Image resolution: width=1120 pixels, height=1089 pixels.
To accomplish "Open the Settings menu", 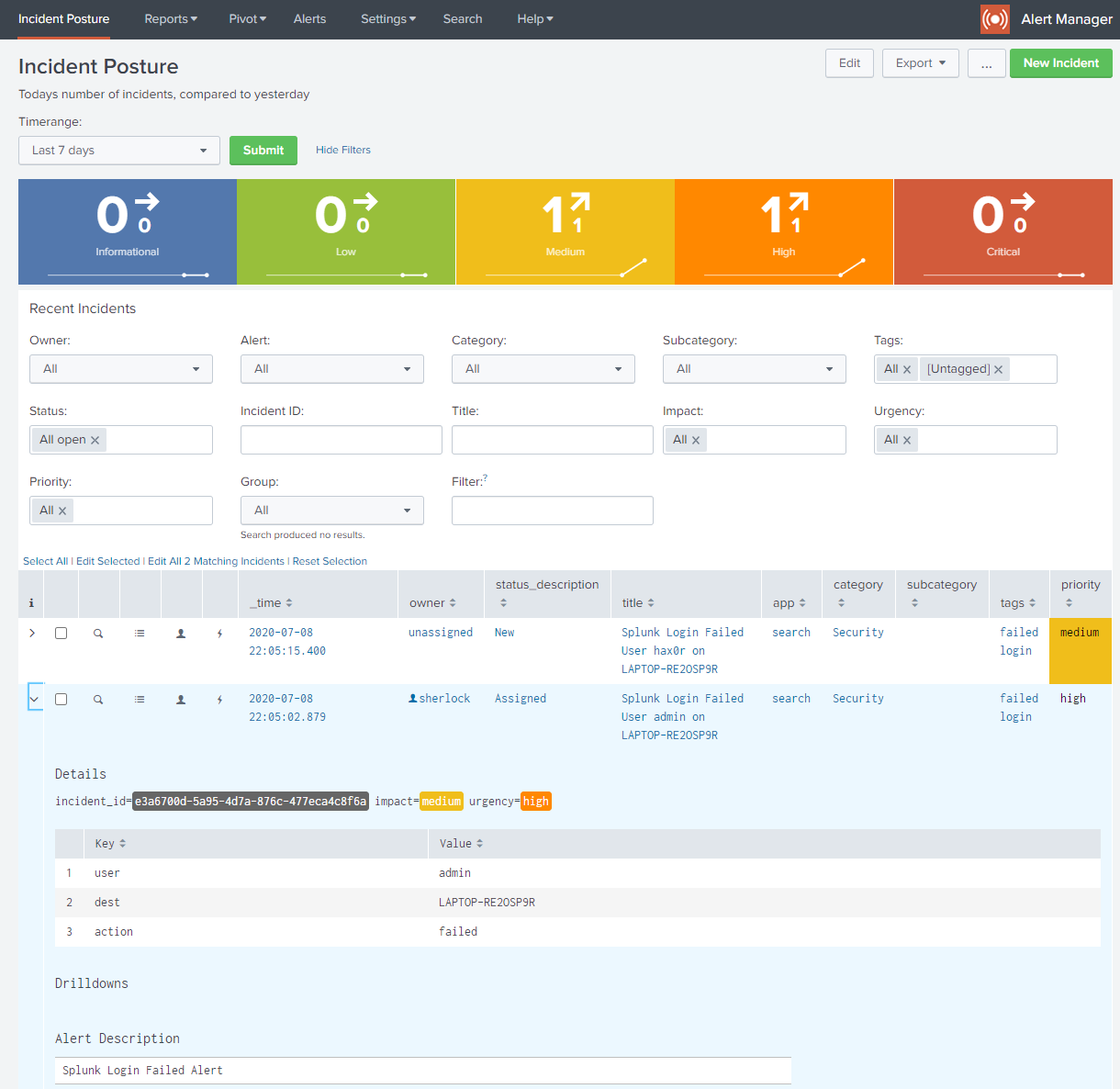I will (x=387, y=18).
